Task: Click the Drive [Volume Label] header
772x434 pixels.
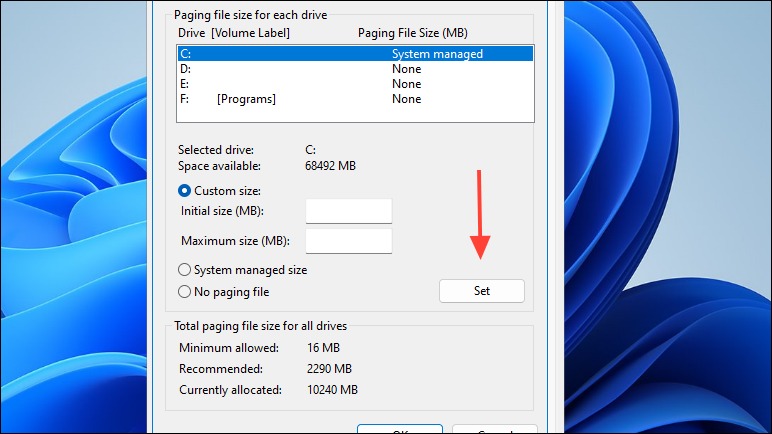Action: (x=234, y=33)
